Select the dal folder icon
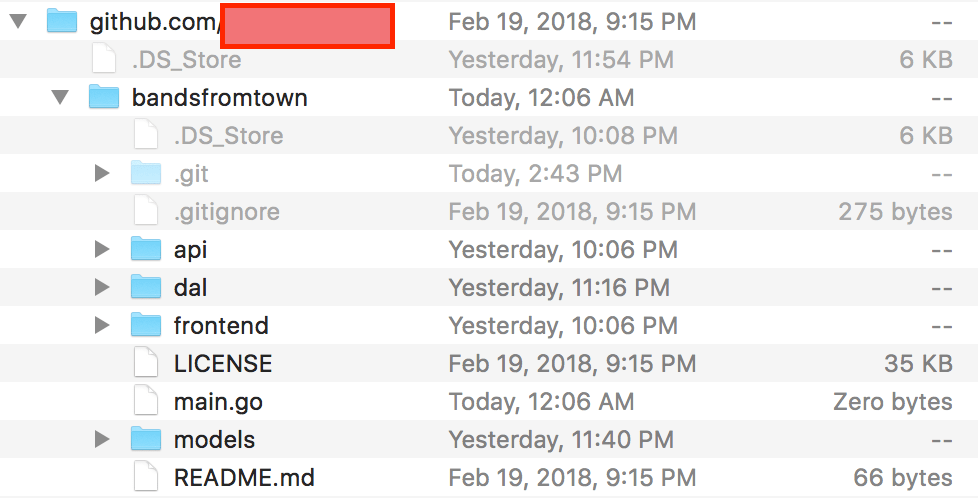The image size is (978, 498). tap(146, 287)
